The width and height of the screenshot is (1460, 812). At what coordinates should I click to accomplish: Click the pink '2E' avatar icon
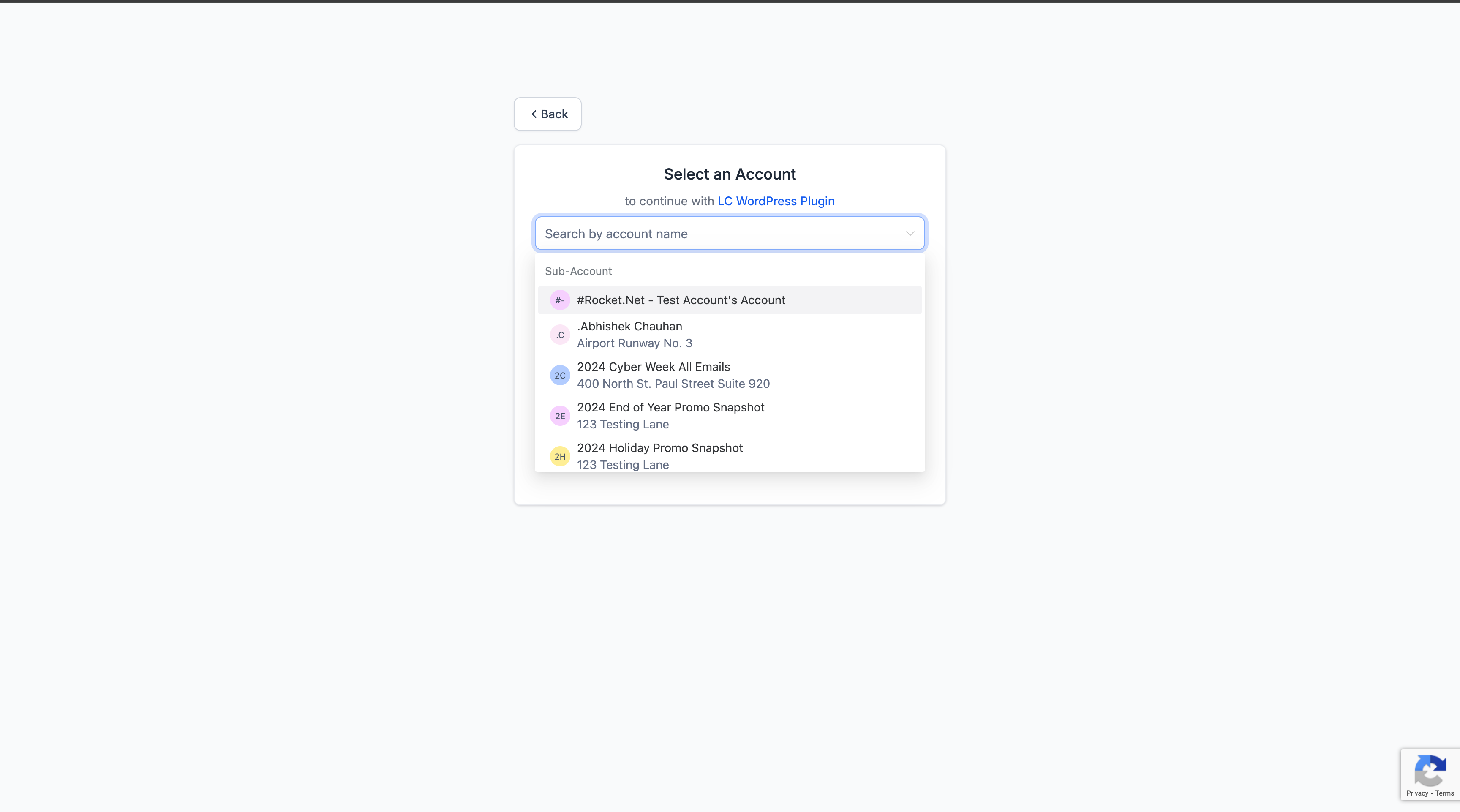(559, 416)
